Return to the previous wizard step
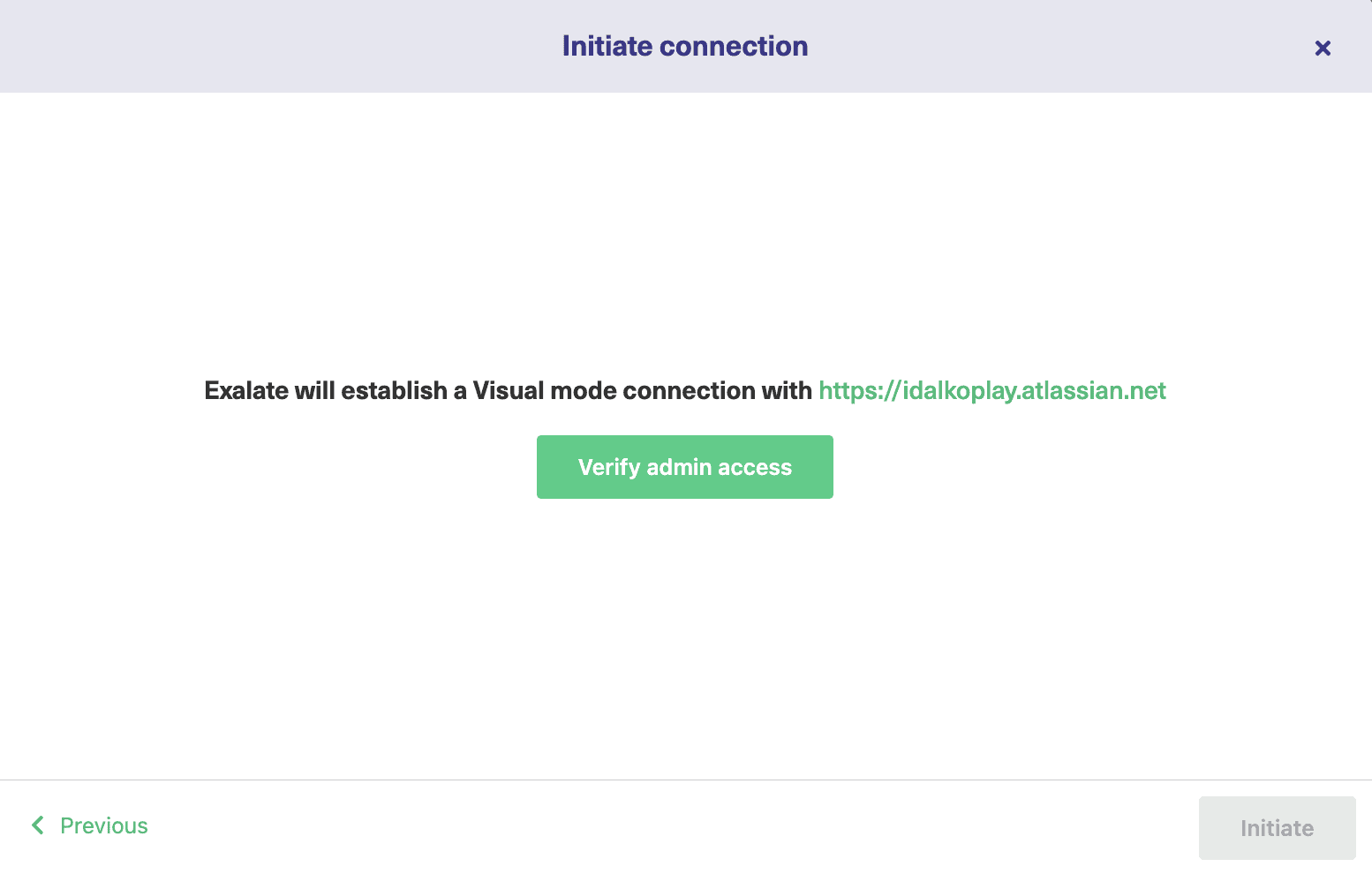Image resolution: width=1372 pixels, height=874 pixels. tap(103, 825)
